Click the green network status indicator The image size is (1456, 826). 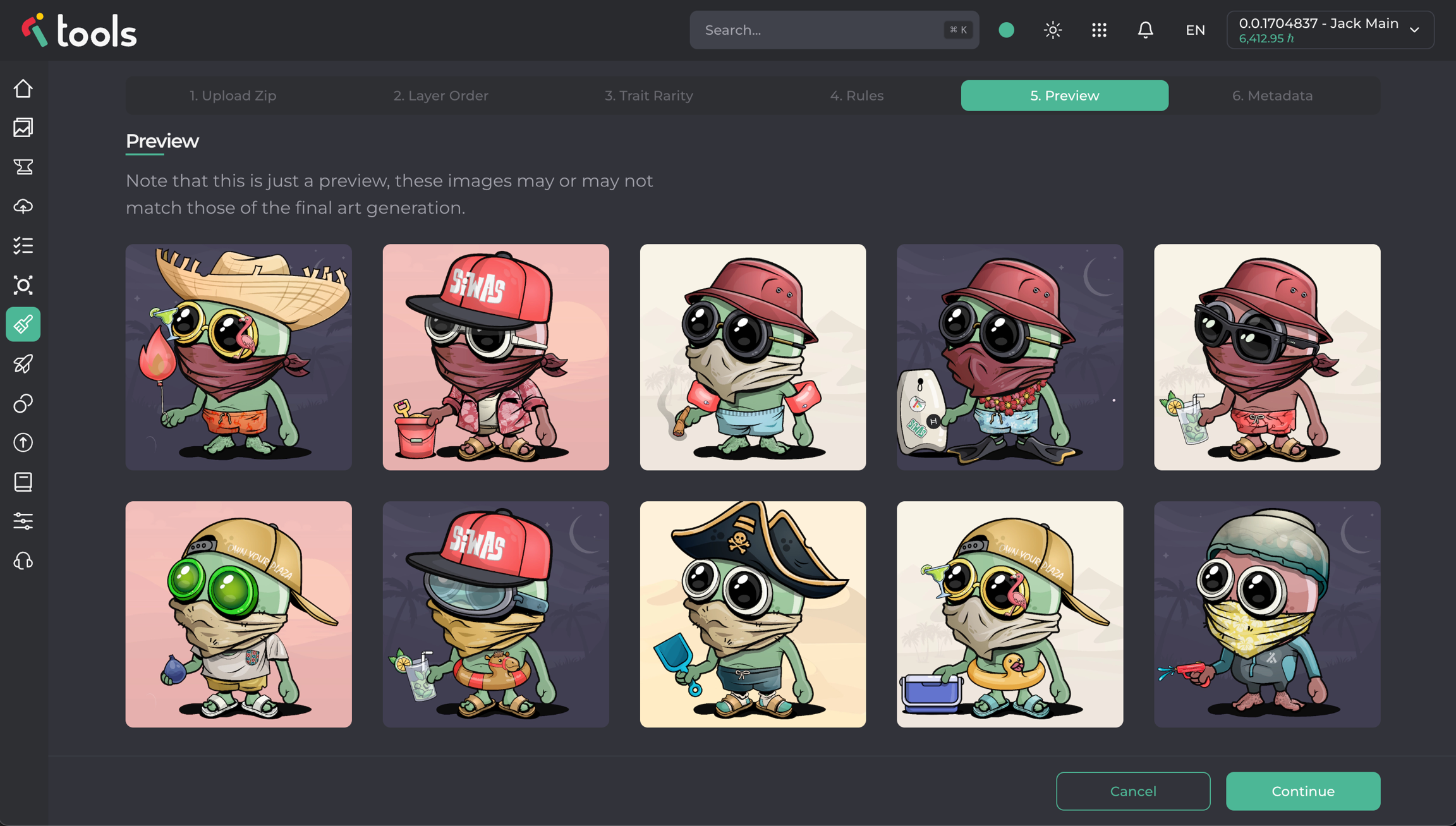coord(1007,30)
